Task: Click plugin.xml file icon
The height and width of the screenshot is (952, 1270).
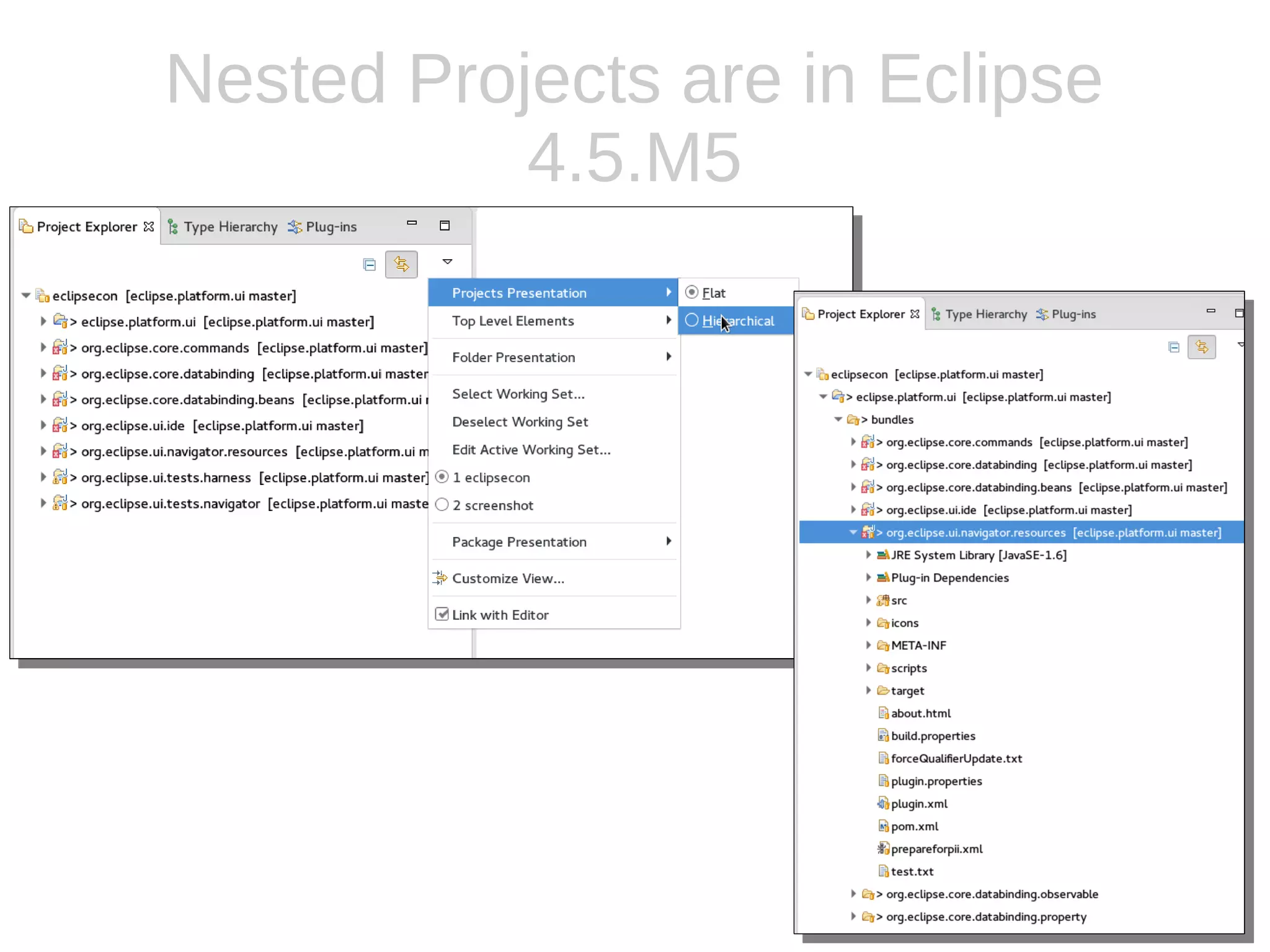Action: click(x=884, y=804)
